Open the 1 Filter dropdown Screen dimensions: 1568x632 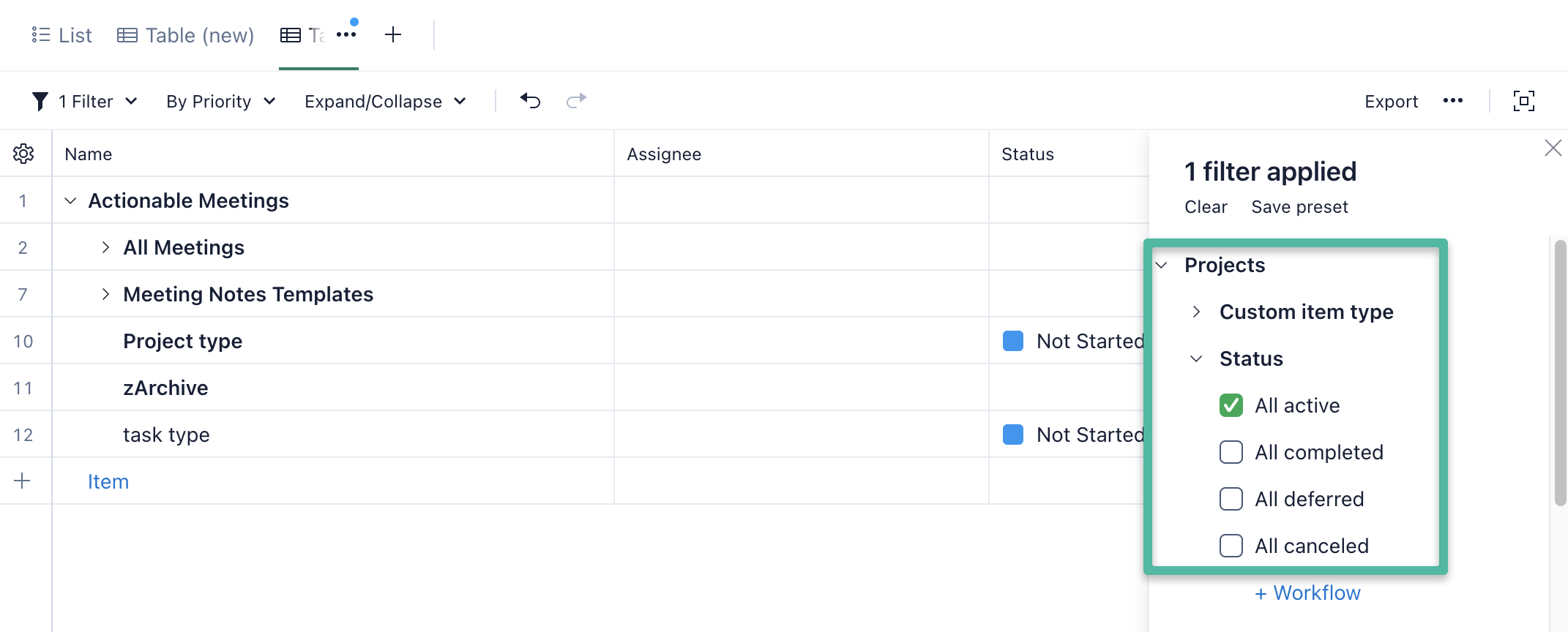[85, 101]
